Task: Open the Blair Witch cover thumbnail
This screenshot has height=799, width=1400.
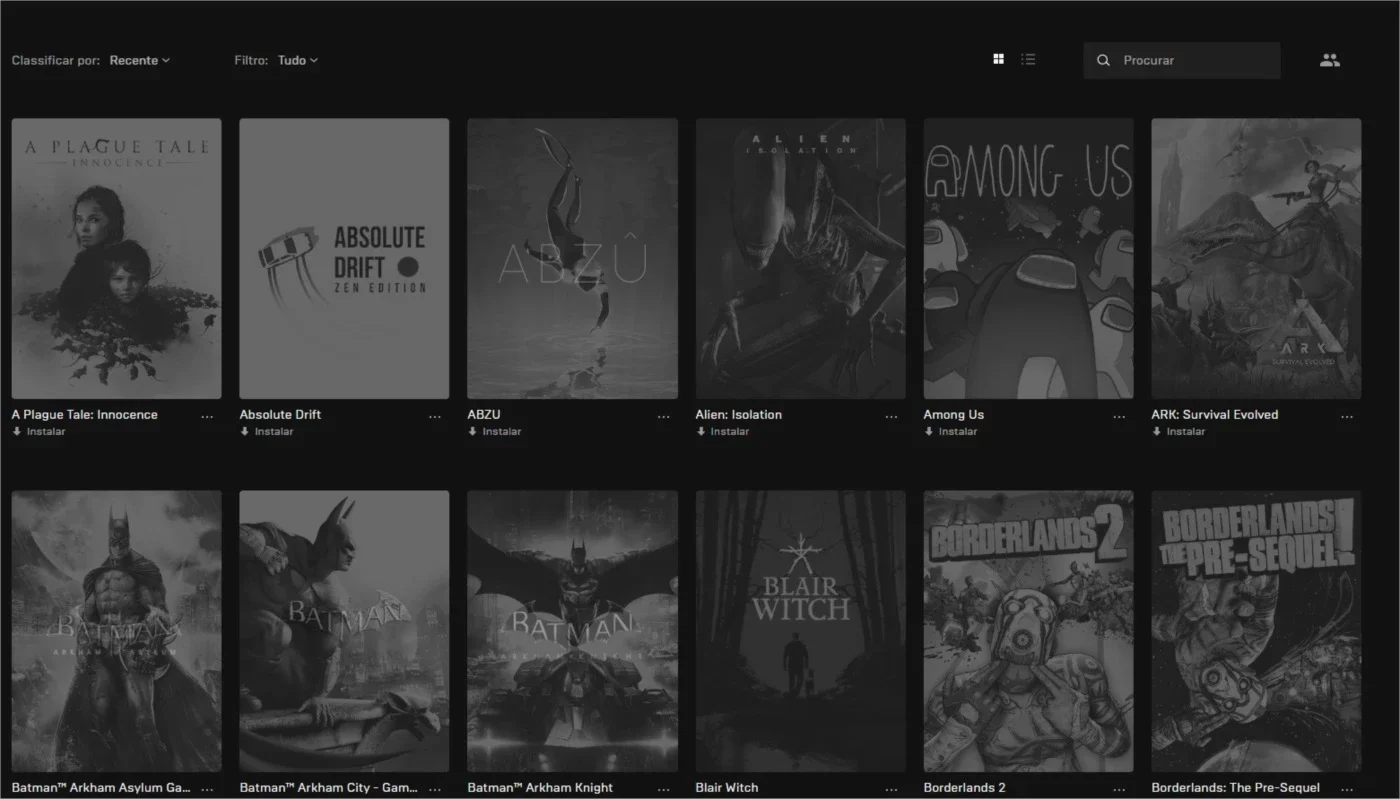Action: coord(801,631)
